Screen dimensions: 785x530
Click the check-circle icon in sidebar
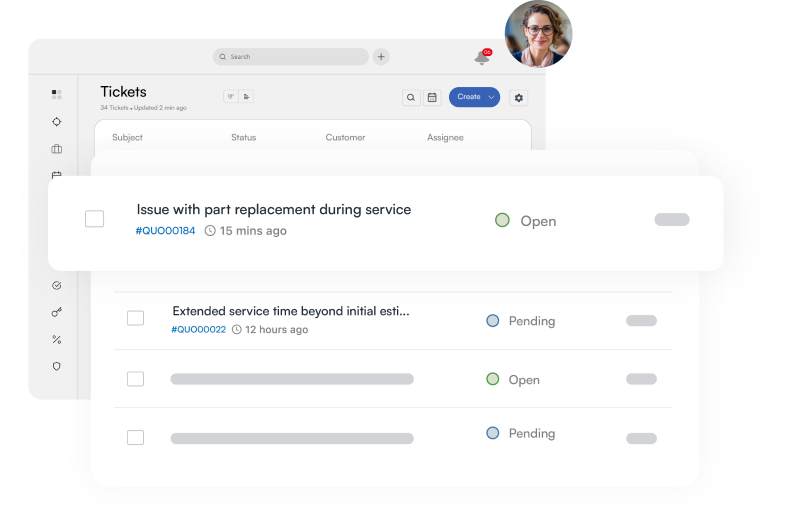tap(57, 285)
